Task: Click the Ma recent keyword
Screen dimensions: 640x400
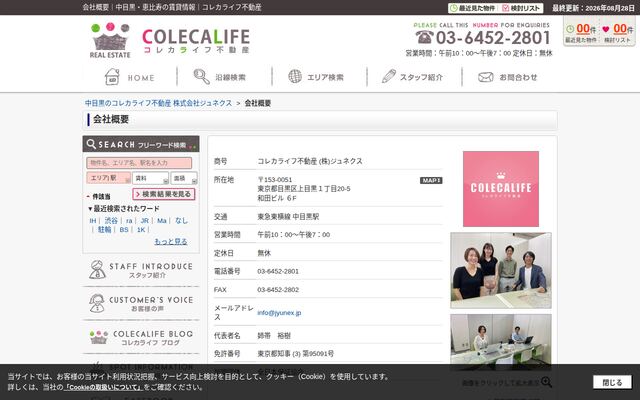Action: [x=162, y=220]
